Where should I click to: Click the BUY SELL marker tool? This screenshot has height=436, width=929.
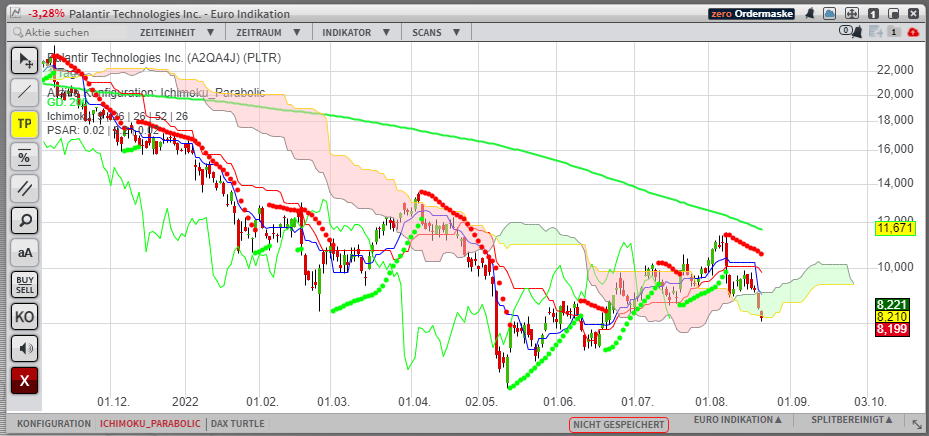point(25,284)
